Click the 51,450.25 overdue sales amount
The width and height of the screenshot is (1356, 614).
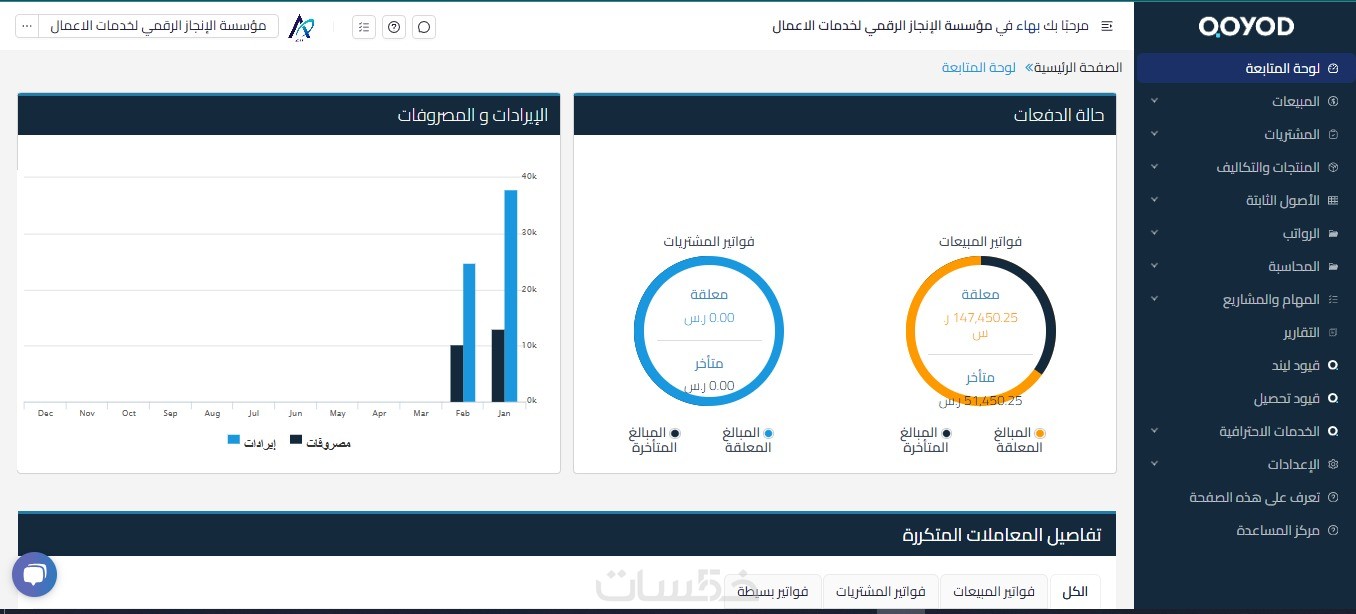tap(981, 400)
